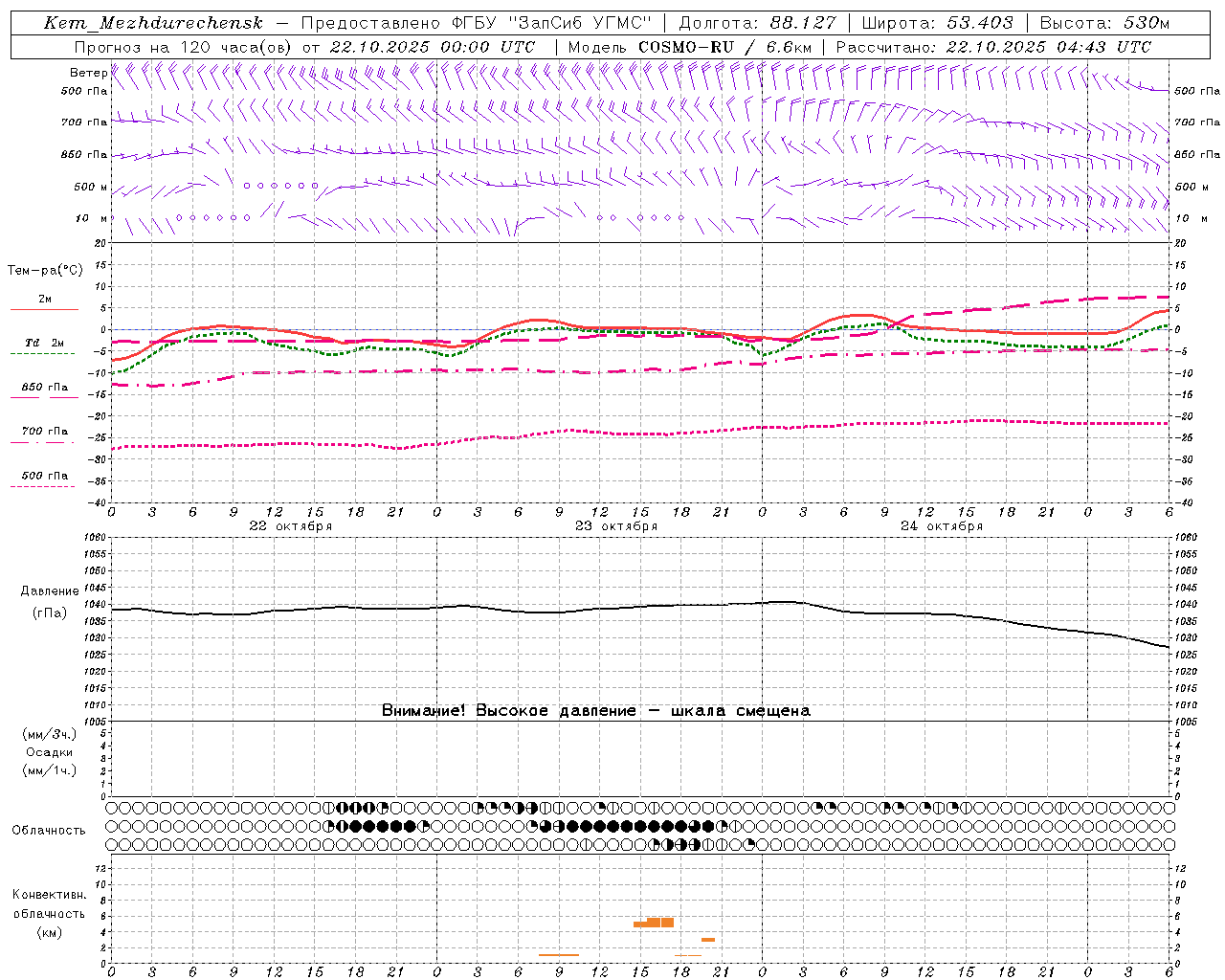This screenshot has height=980, width=1225.
Task: Click the Давление pressure panel title
Action: (x=50, y=591)
